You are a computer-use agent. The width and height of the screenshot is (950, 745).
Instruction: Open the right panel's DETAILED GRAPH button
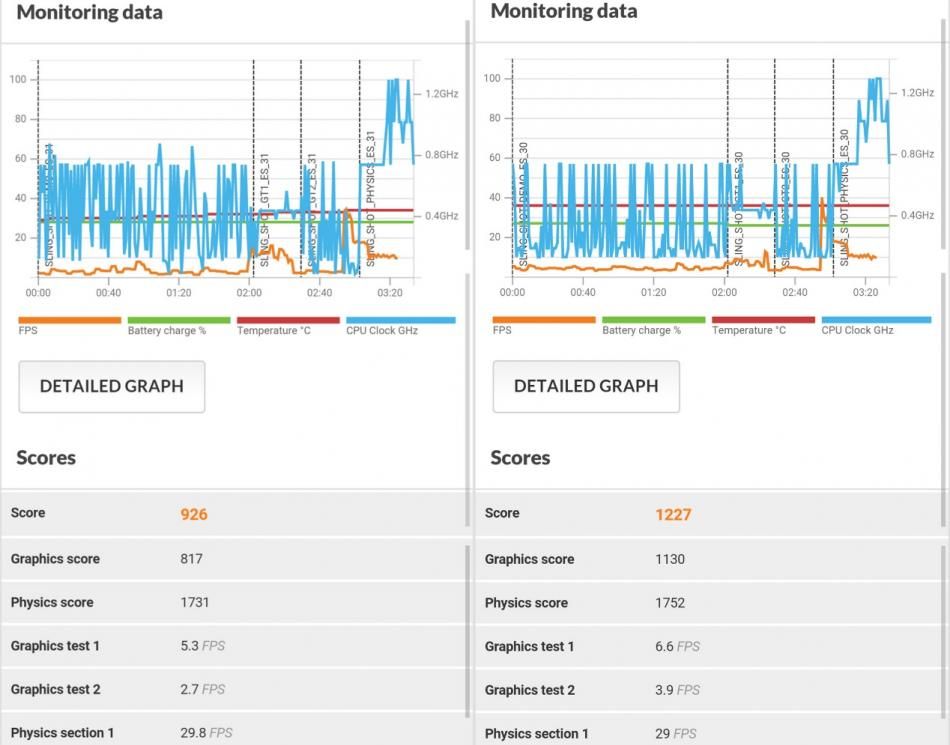coord(586,387)
